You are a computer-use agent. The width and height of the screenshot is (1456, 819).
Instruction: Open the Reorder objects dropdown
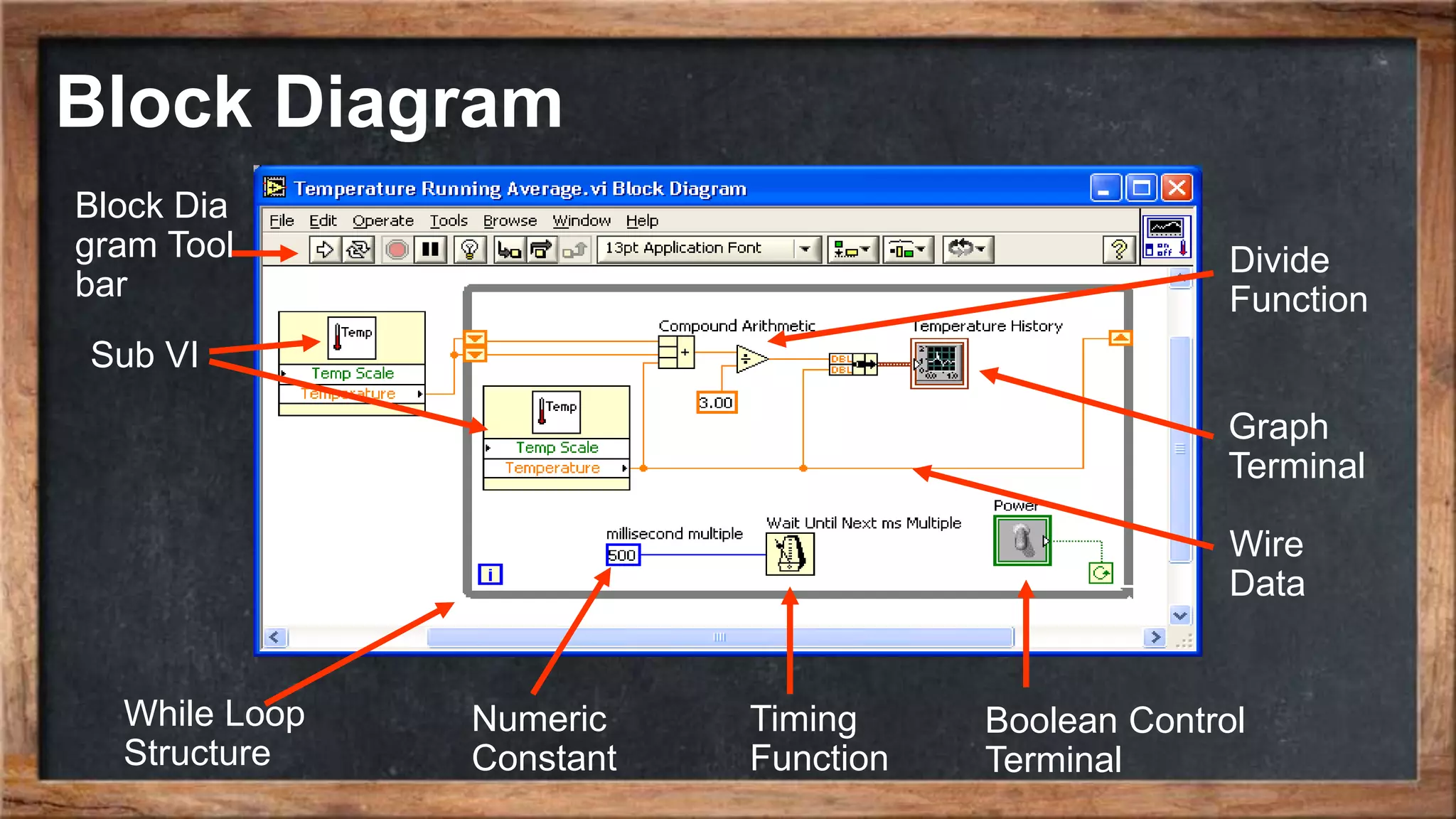[x=968, y=250]
